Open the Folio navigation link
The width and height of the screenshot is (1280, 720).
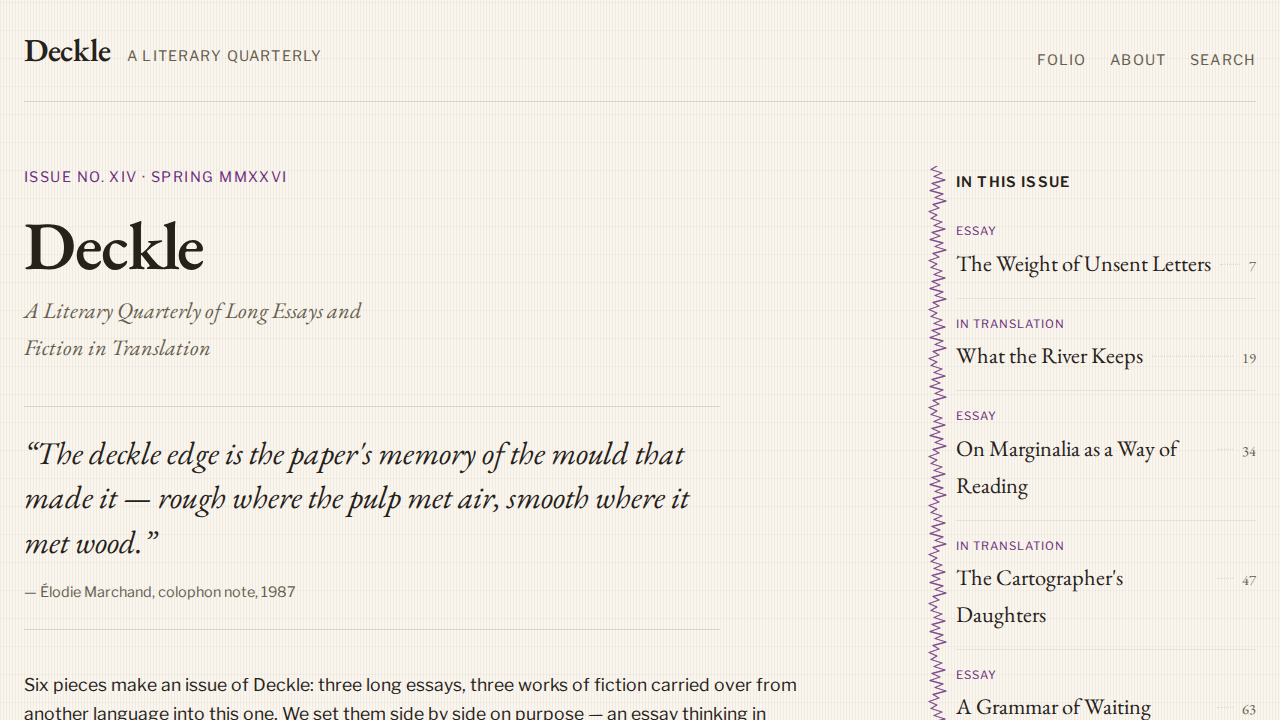click(x=1061, y=60)
